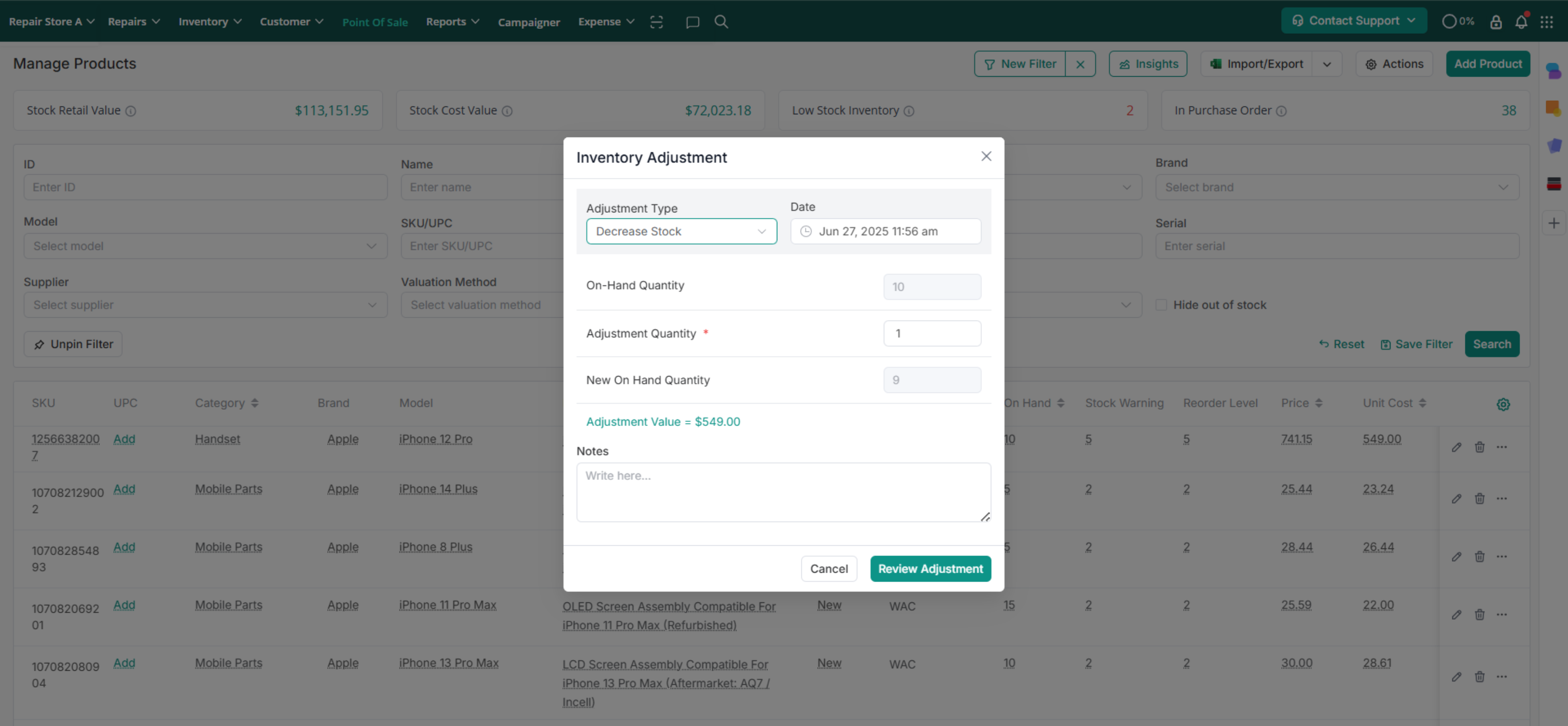
Task: Open the apps grid menu icon
Action: click(x=1547, y=22)
